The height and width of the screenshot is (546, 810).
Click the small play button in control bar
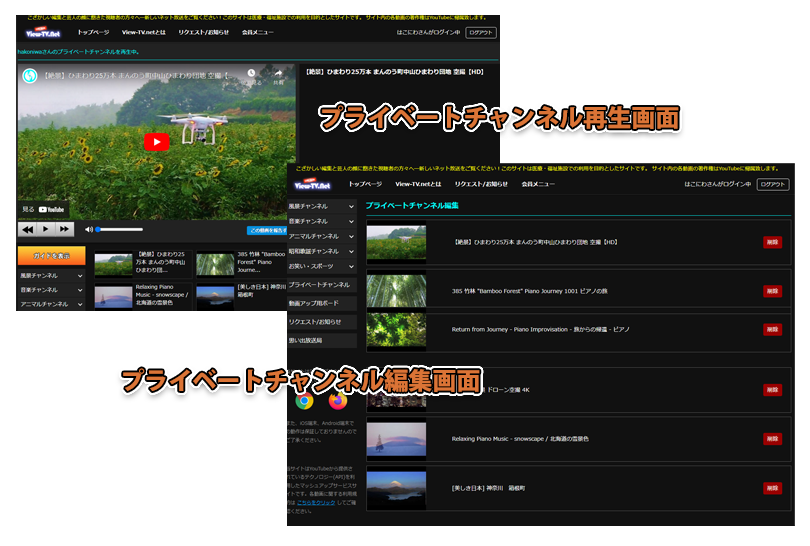point(46,229)
